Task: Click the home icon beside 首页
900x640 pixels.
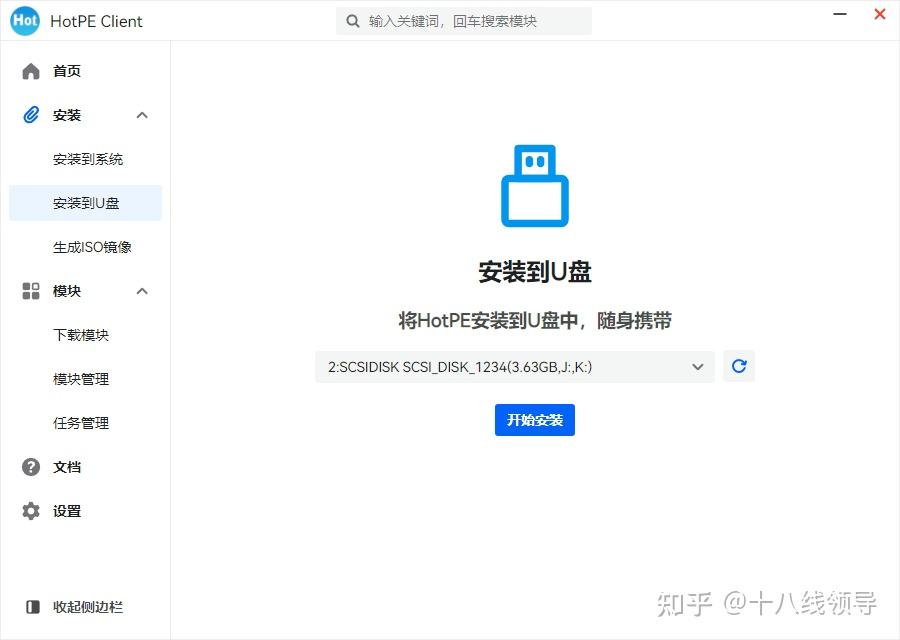Action: [x=31, y=71]
